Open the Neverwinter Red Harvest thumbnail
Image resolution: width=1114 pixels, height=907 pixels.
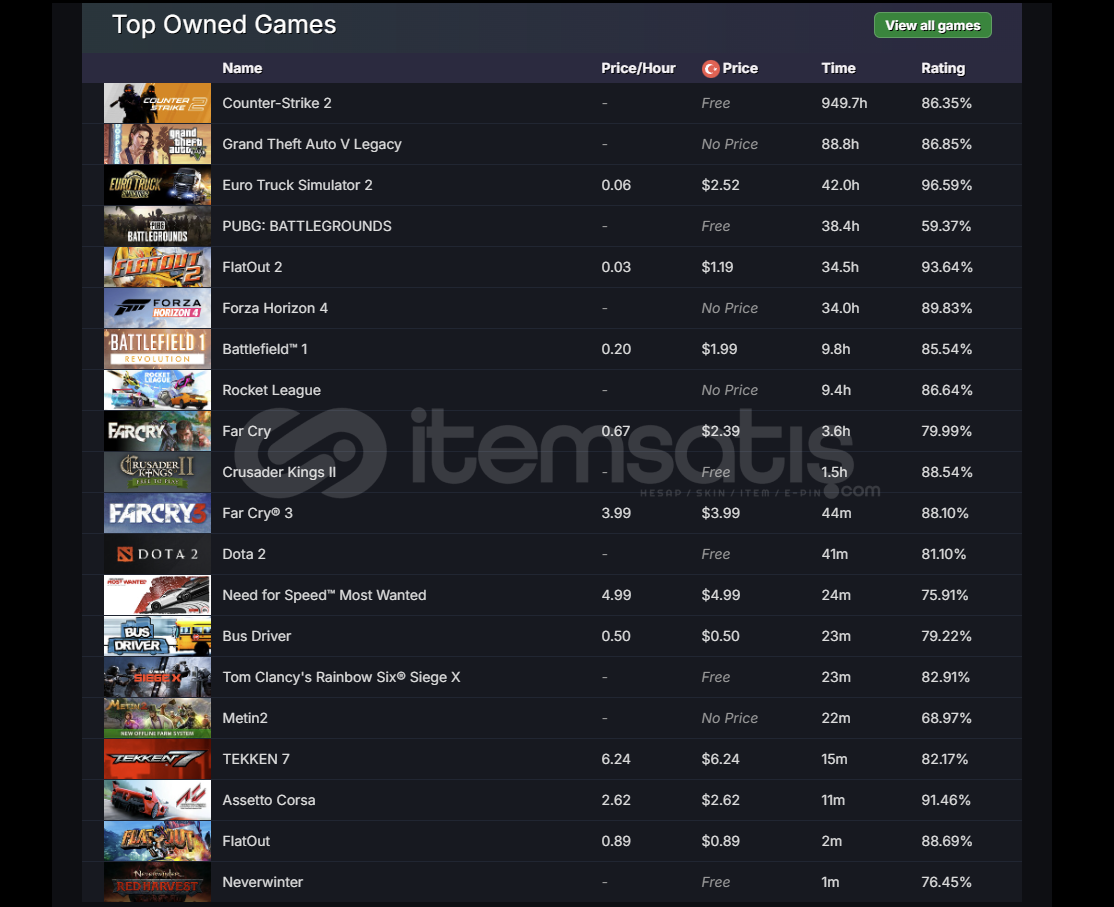157,882
